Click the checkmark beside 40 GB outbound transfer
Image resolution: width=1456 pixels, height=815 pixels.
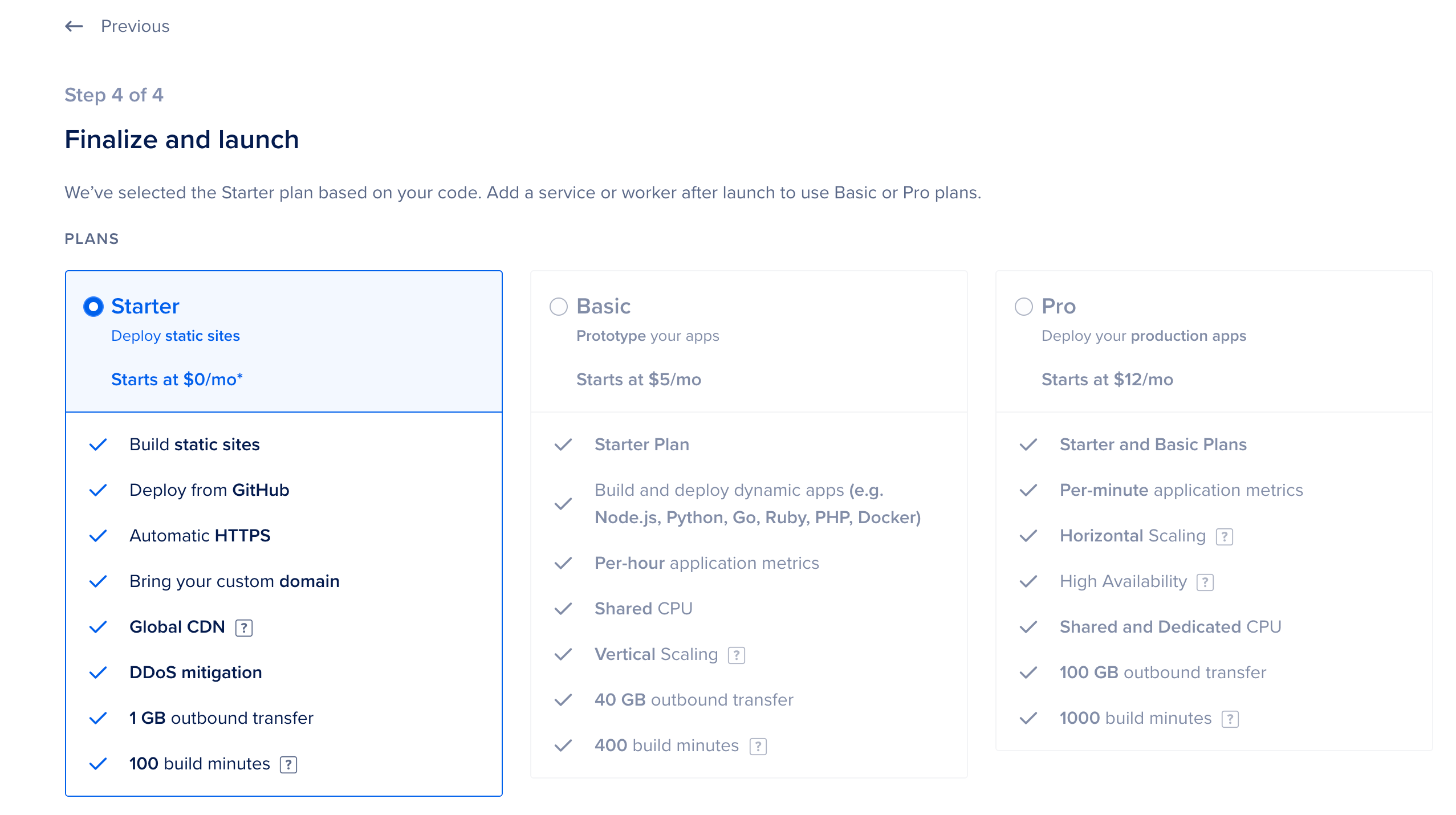pos(563,700)
